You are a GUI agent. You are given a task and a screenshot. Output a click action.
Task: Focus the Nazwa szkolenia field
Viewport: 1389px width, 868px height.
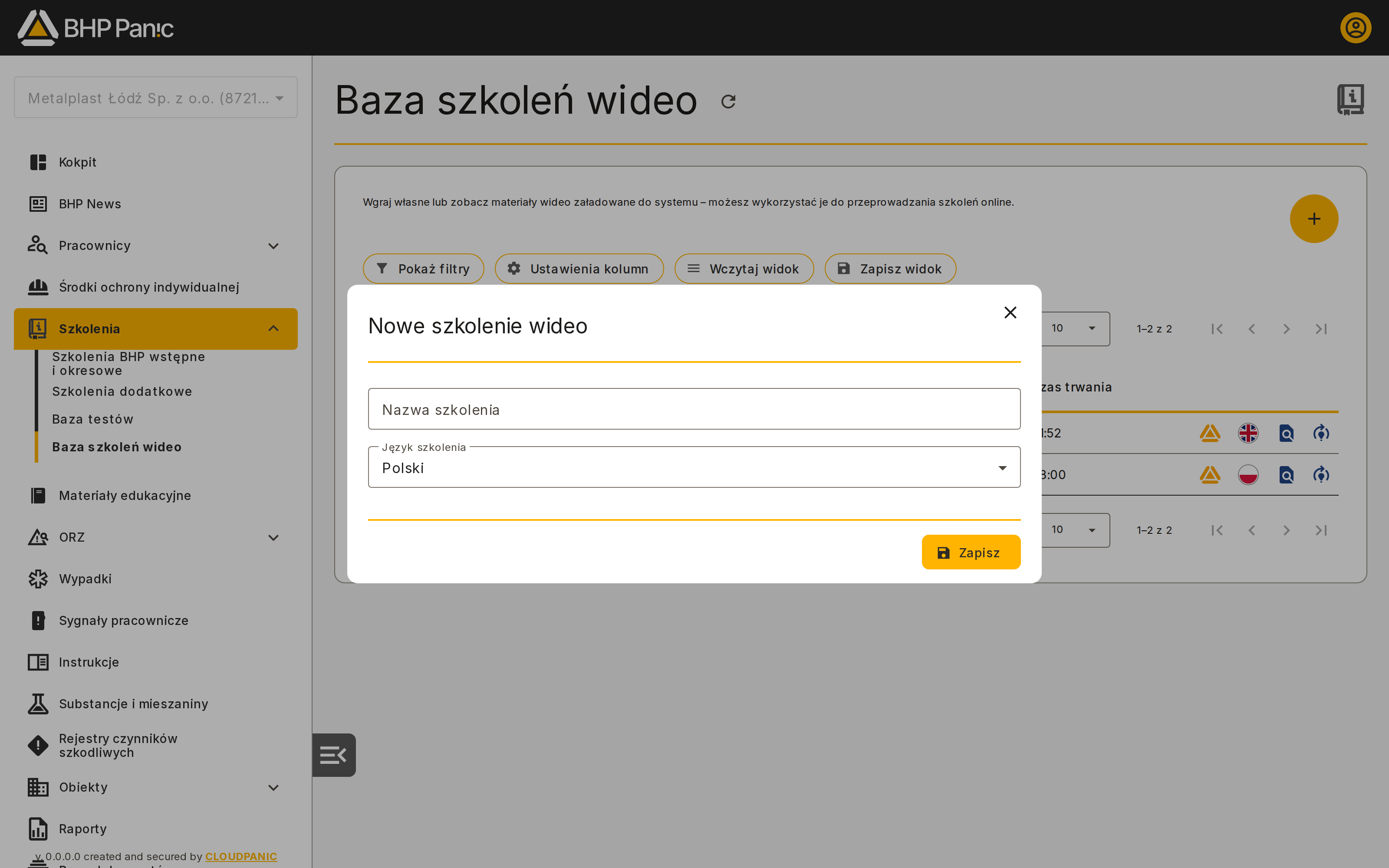[x=694, y=409]
